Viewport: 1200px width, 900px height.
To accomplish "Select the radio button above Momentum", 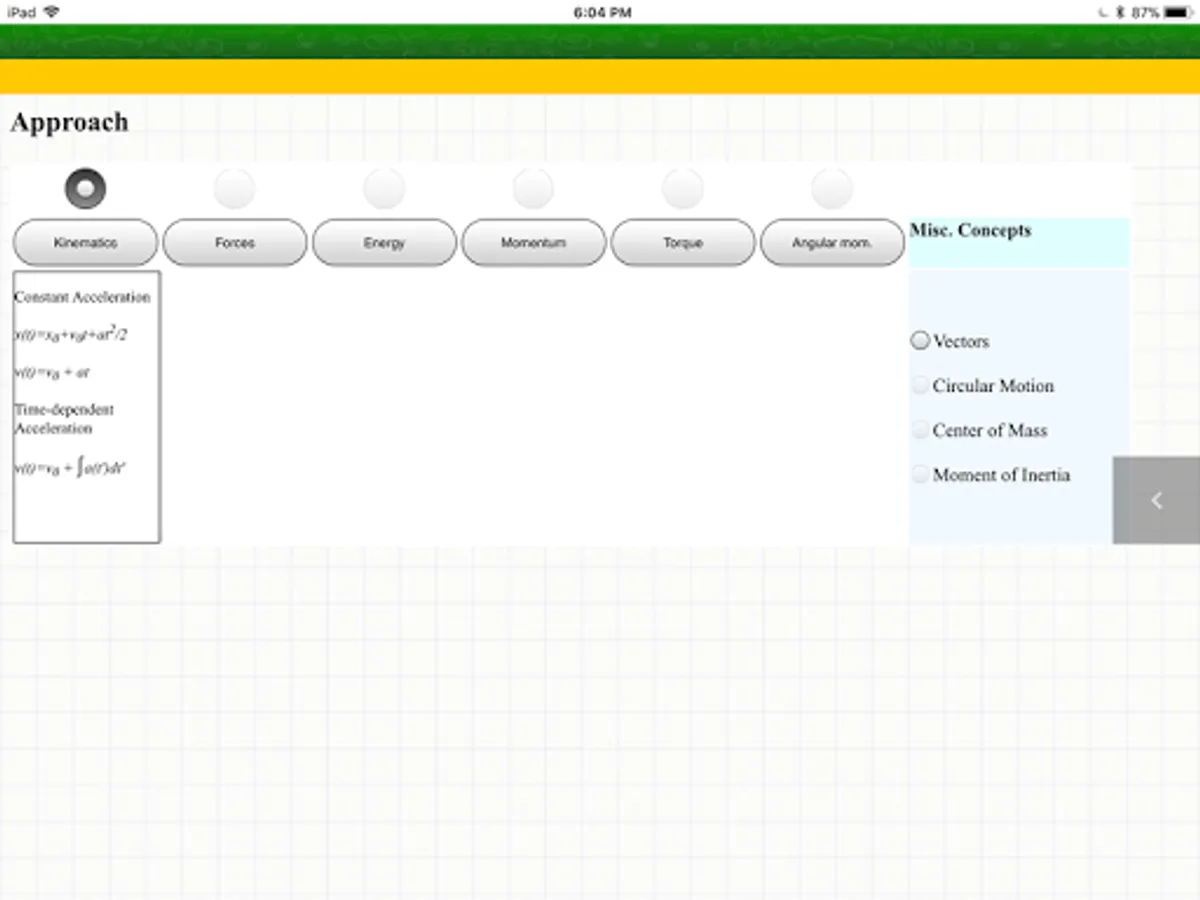I will [x=533, y=188].
